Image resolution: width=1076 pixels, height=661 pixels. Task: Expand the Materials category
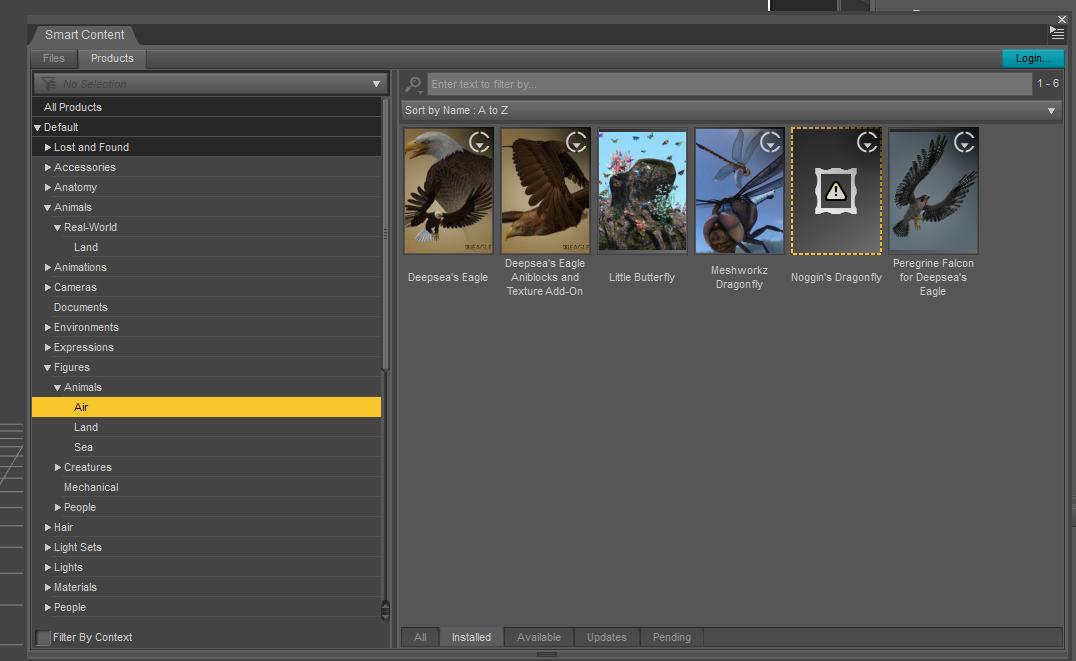click(x=48, y=588)
